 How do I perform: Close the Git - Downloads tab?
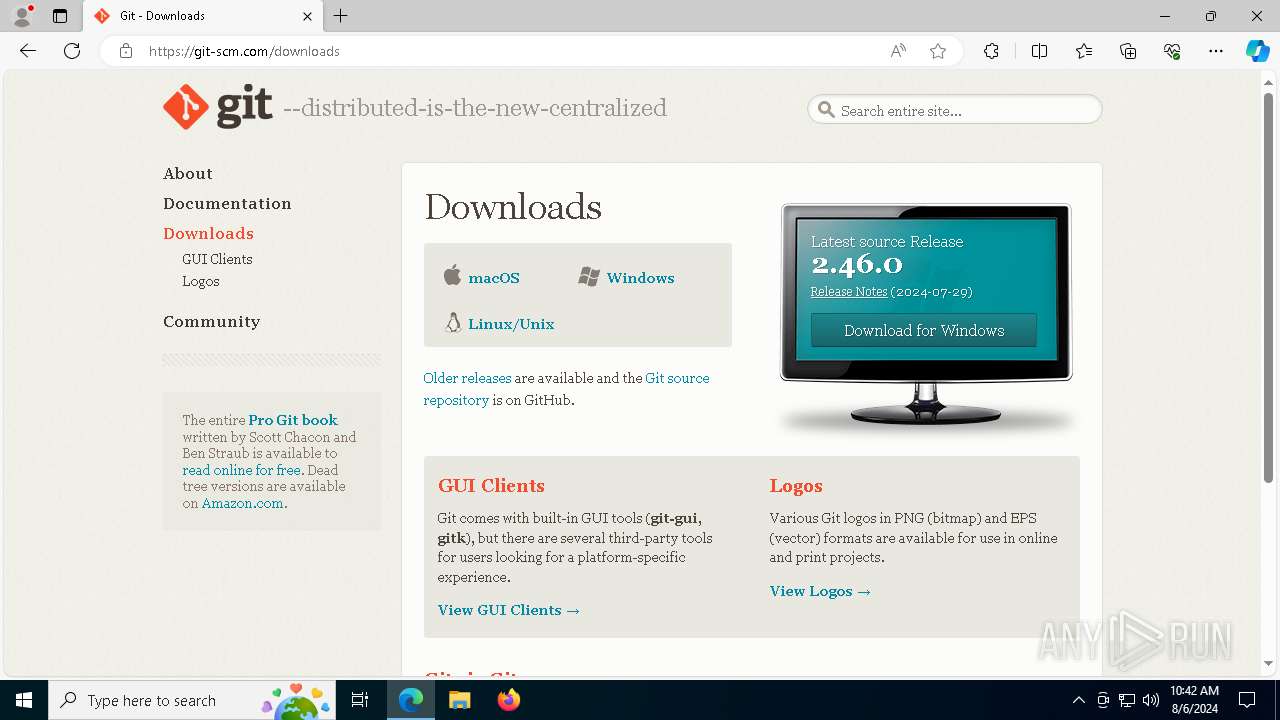(x=308, y=16)
